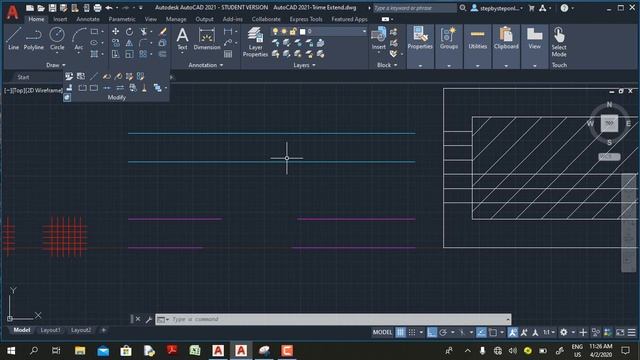Select the Line draw tool
The width and height of the screenshot is (640, 360).
(x=13, y=39)
